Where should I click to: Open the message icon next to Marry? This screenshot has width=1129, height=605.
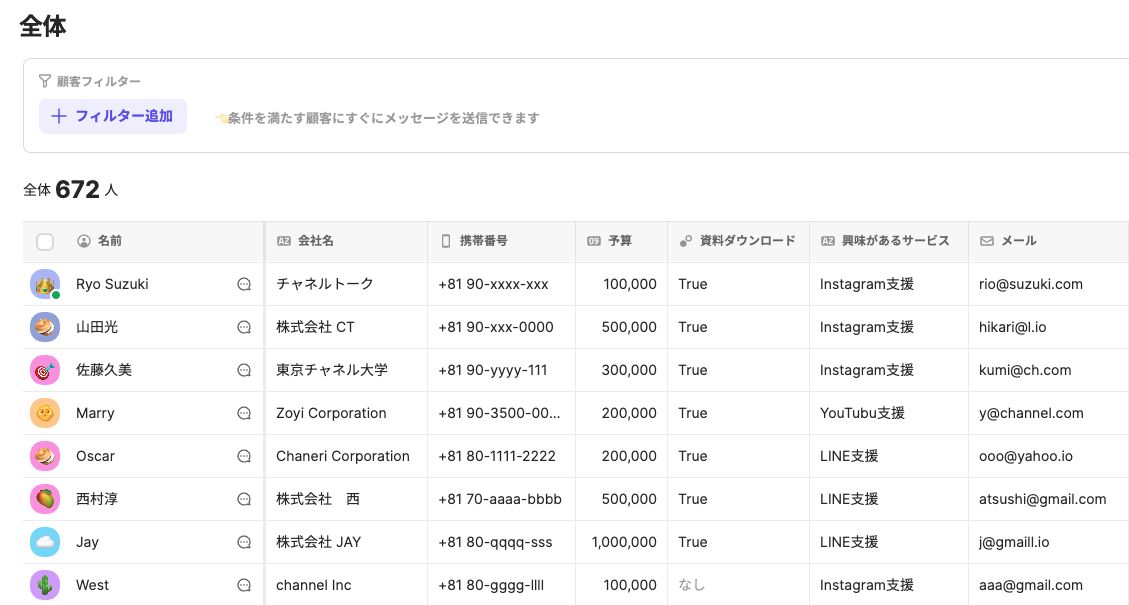pos(244,413)
